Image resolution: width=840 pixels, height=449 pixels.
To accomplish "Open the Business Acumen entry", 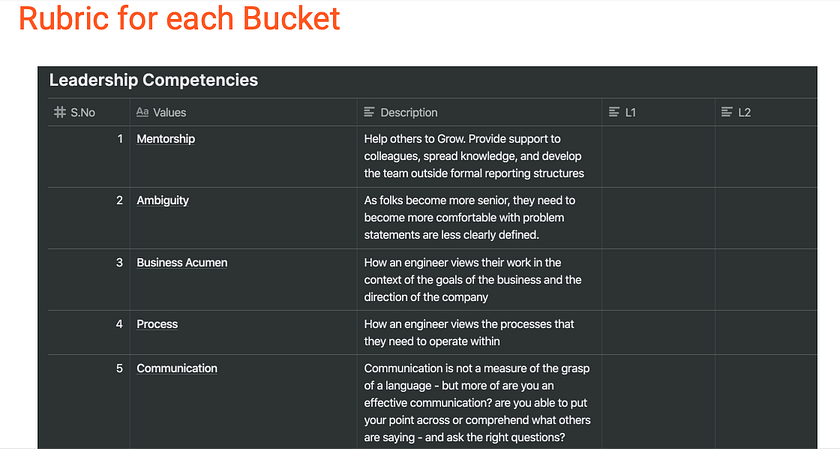I will point(182,263).
